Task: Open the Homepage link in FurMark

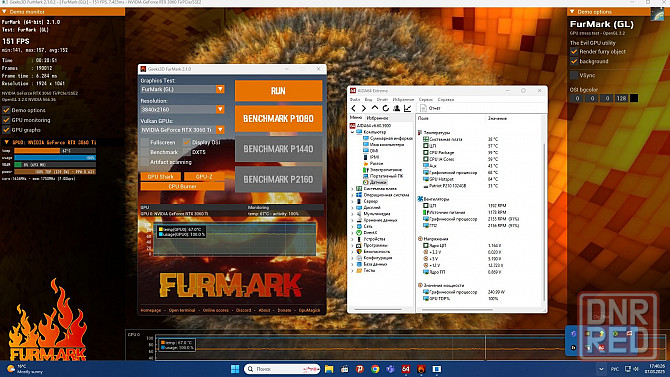Action: click(151, 310)
